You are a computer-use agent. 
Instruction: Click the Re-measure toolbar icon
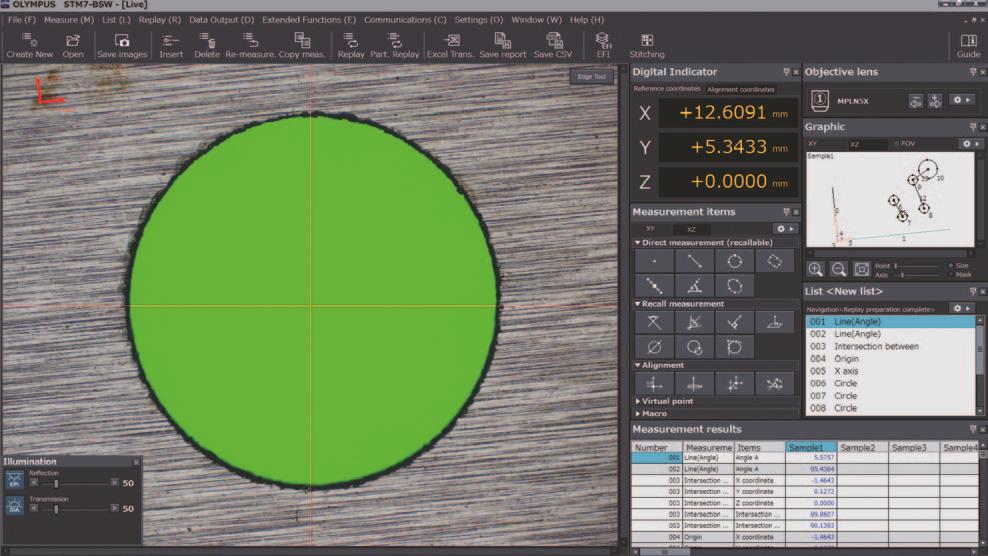[x=250, y=45]
